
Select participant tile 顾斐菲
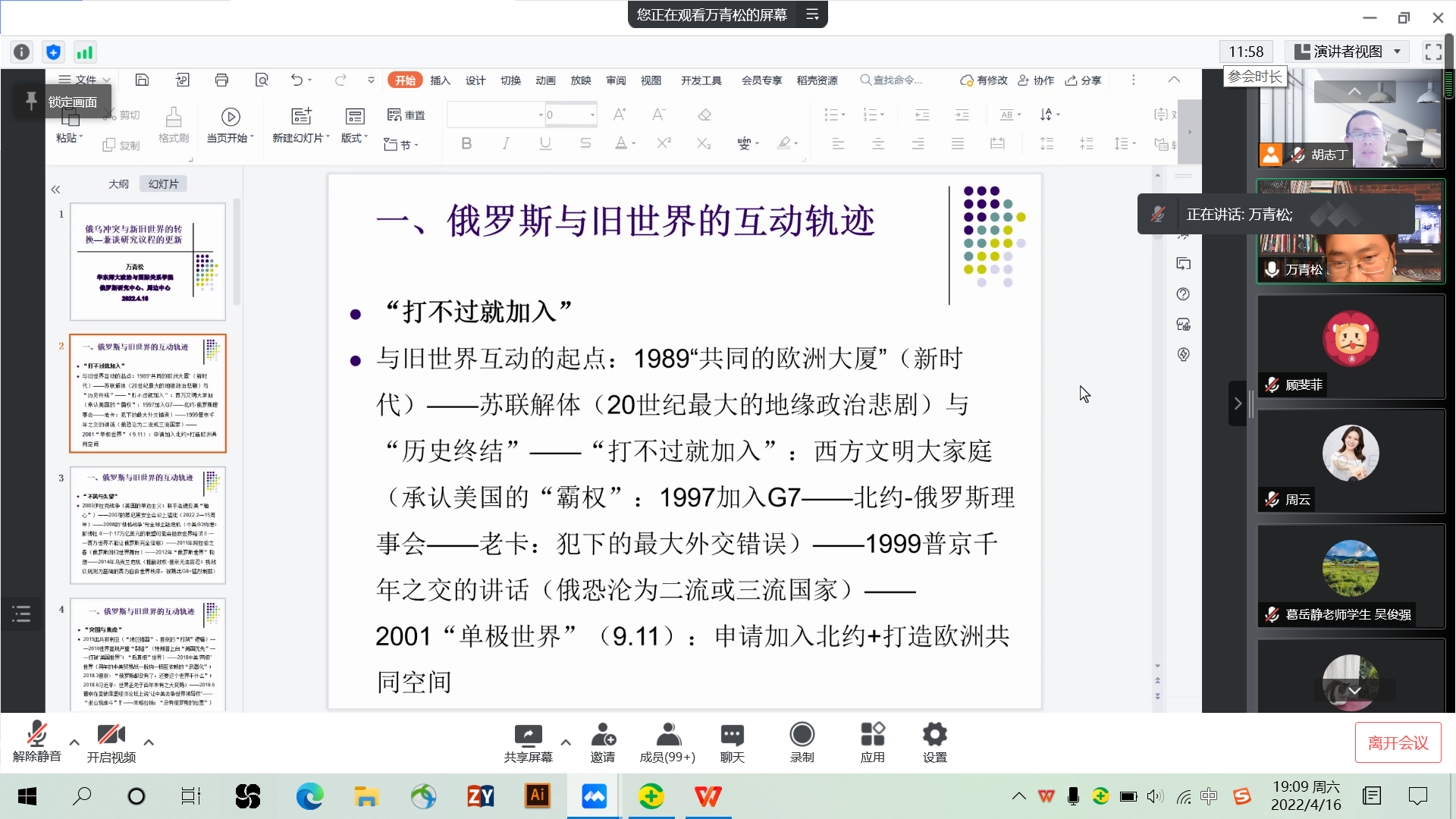pos(1351,347)
